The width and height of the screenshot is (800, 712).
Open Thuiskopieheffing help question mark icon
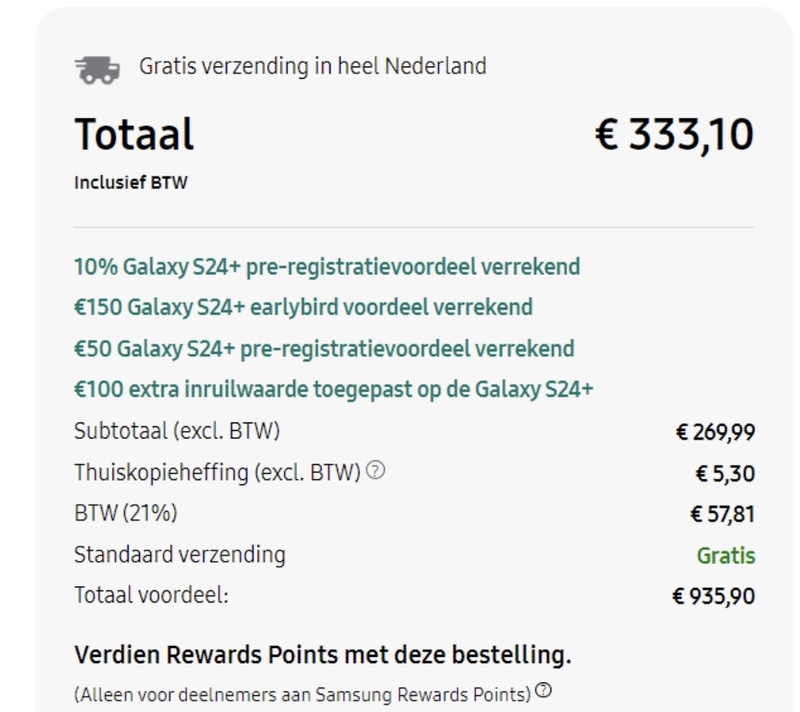[376, 470]
